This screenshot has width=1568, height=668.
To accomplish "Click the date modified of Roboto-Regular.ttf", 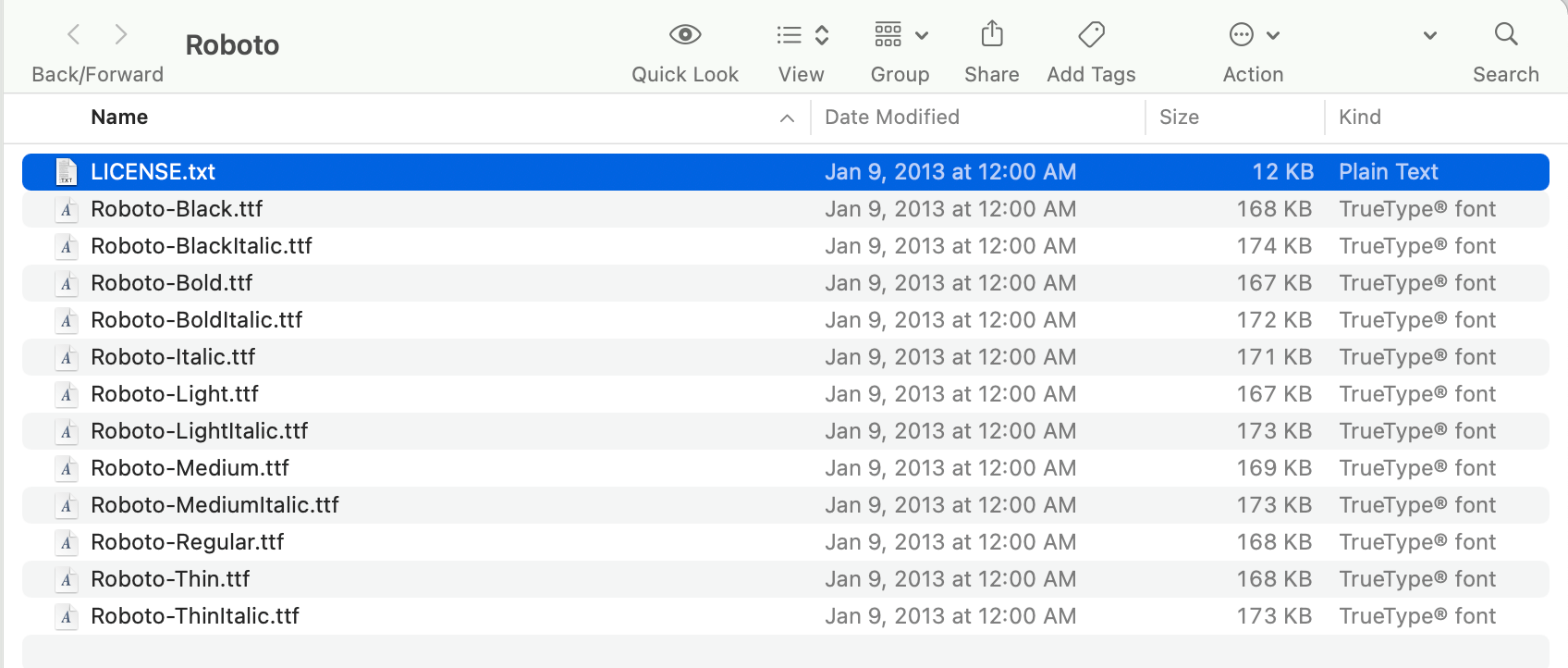I will (950, 542).
